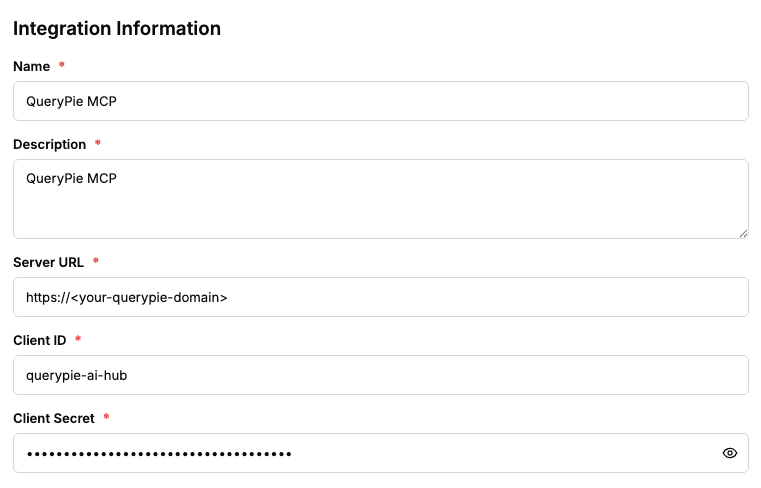Click the Client ID label

click(40, 340)
